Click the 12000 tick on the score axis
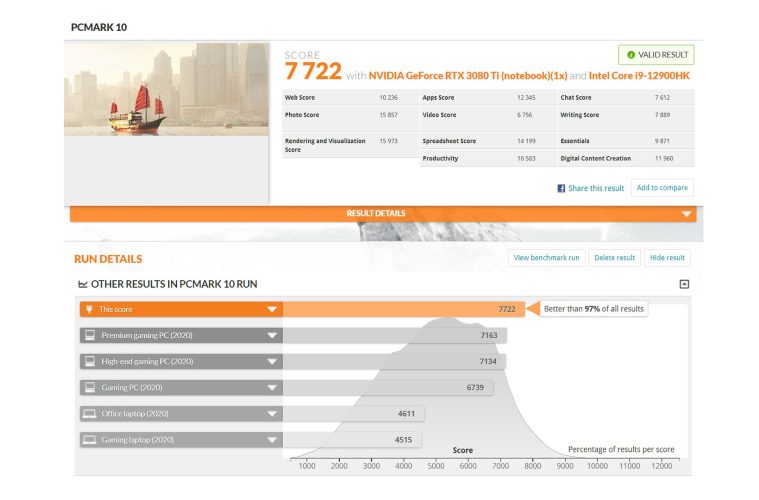This screenshot has height=500, width=759. pos(662,466)
